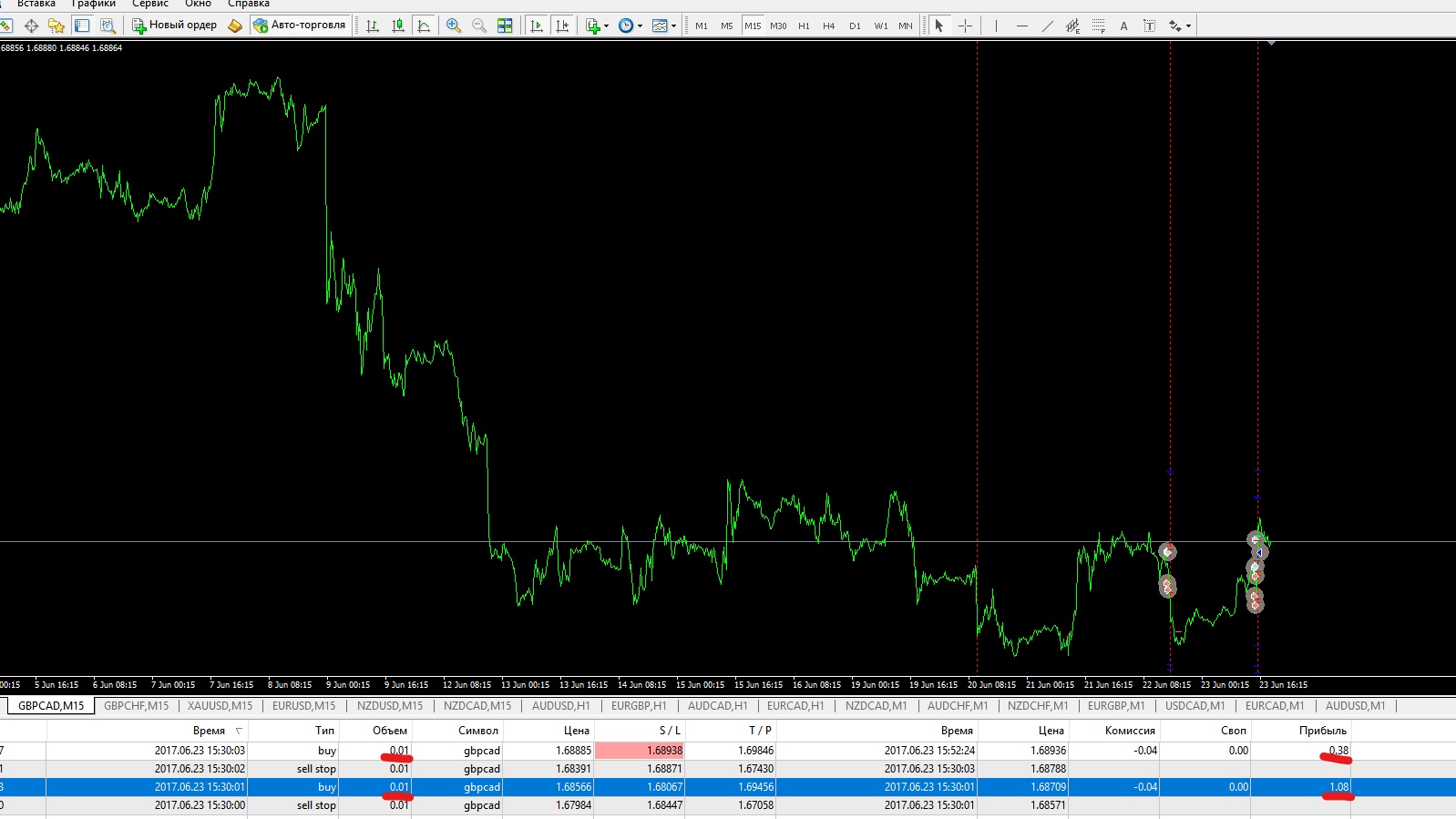Switch to AUDUSD,M1 chart tab
Screen dimensions: 1456x819
pyautogui.click(x=1355, y=706)
